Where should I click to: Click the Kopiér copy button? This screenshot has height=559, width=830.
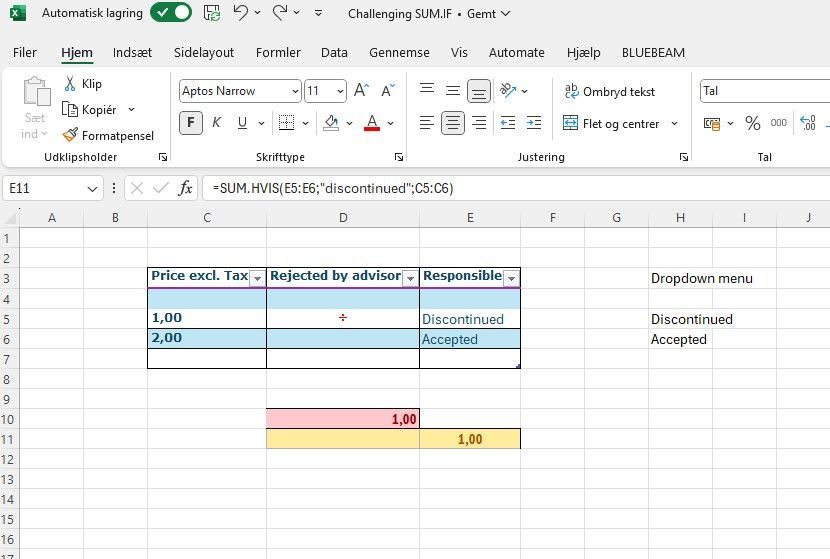coord(89,110)
